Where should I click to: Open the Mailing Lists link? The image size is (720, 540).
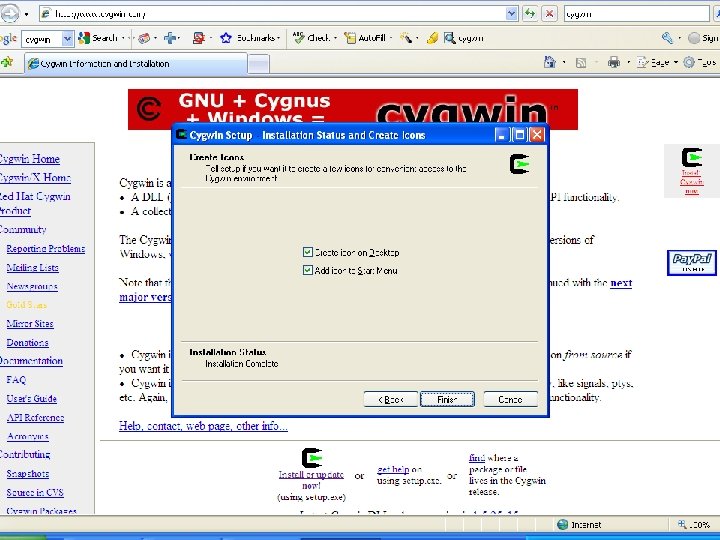33,267
